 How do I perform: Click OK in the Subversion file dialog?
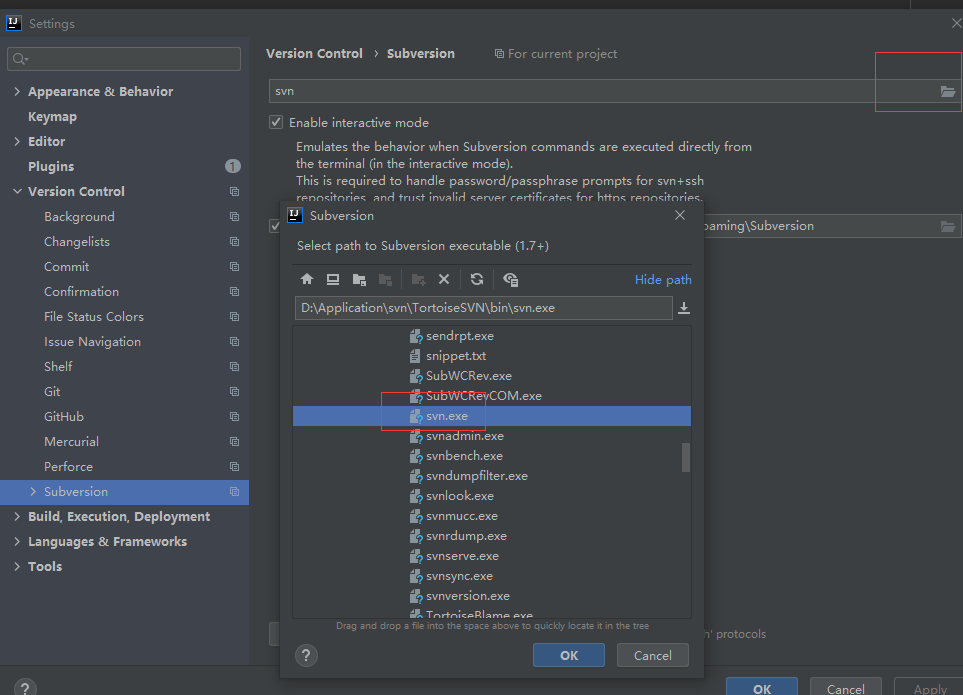point(569,655)
